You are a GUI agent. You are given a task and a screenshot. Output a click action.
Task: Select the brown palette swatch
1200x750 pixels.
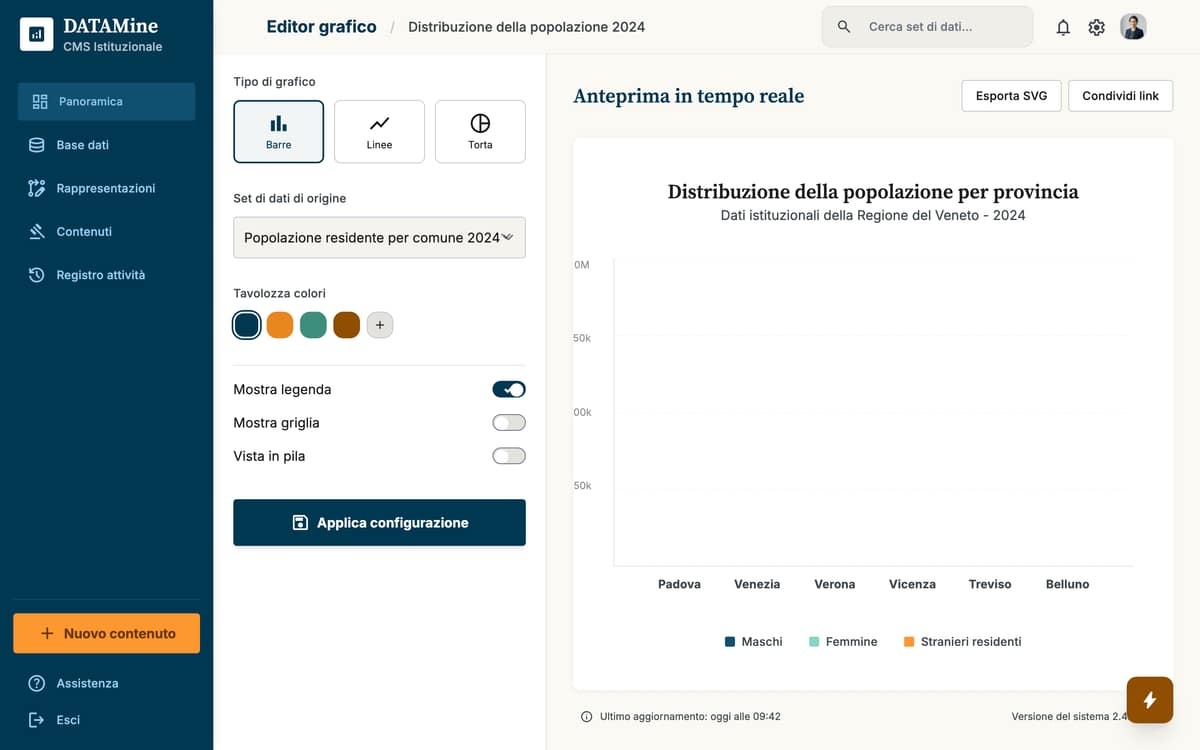[346, 325]
